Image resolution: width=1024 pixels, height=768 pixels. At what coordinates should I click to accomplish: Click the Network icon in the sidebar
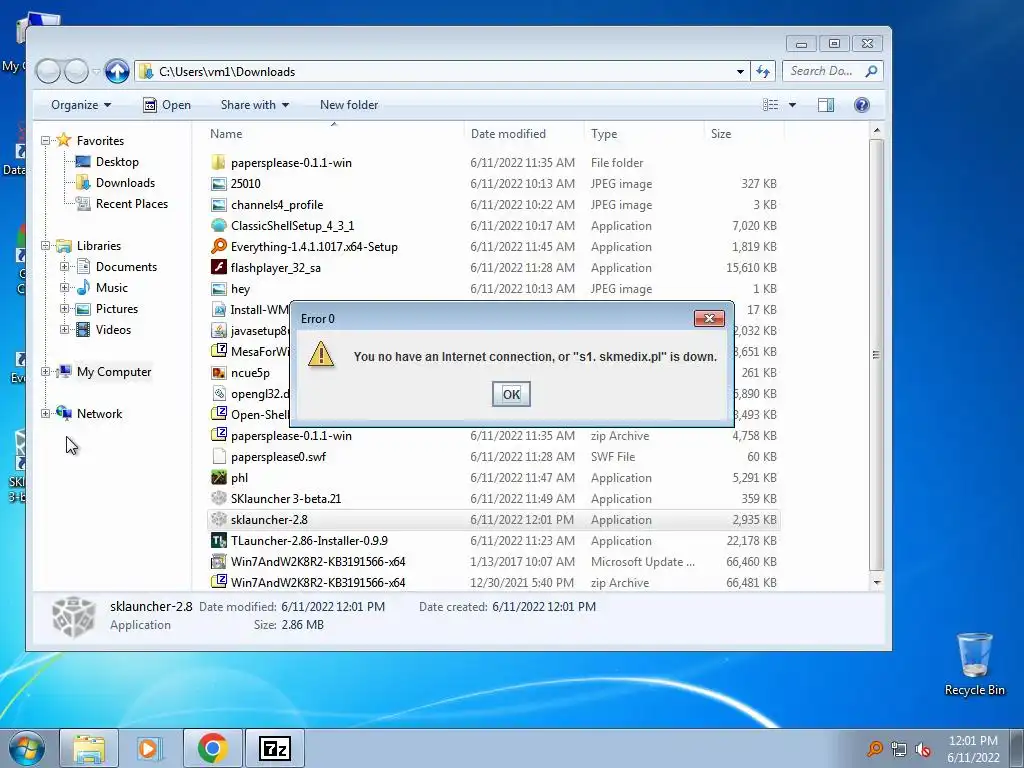coord(63,413)
